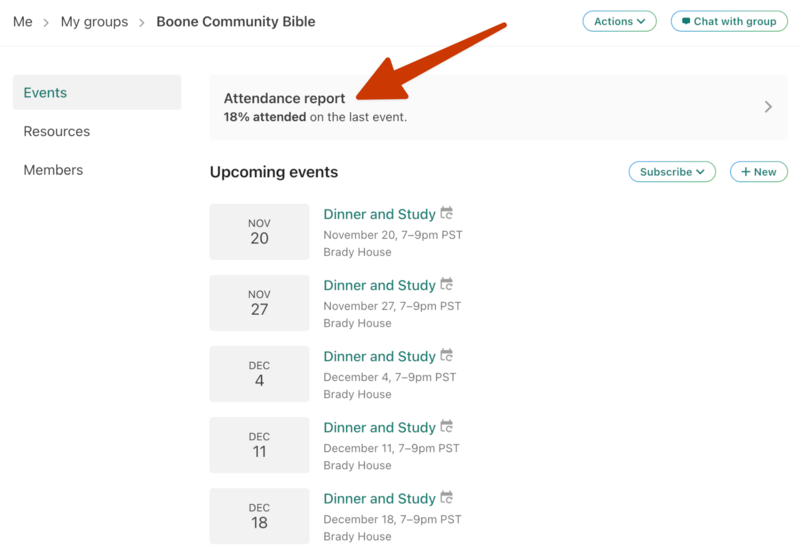This screenshot has height=554, width=800.
Task: Open Dinner and Study event on December 11
Action: point(380,427)
